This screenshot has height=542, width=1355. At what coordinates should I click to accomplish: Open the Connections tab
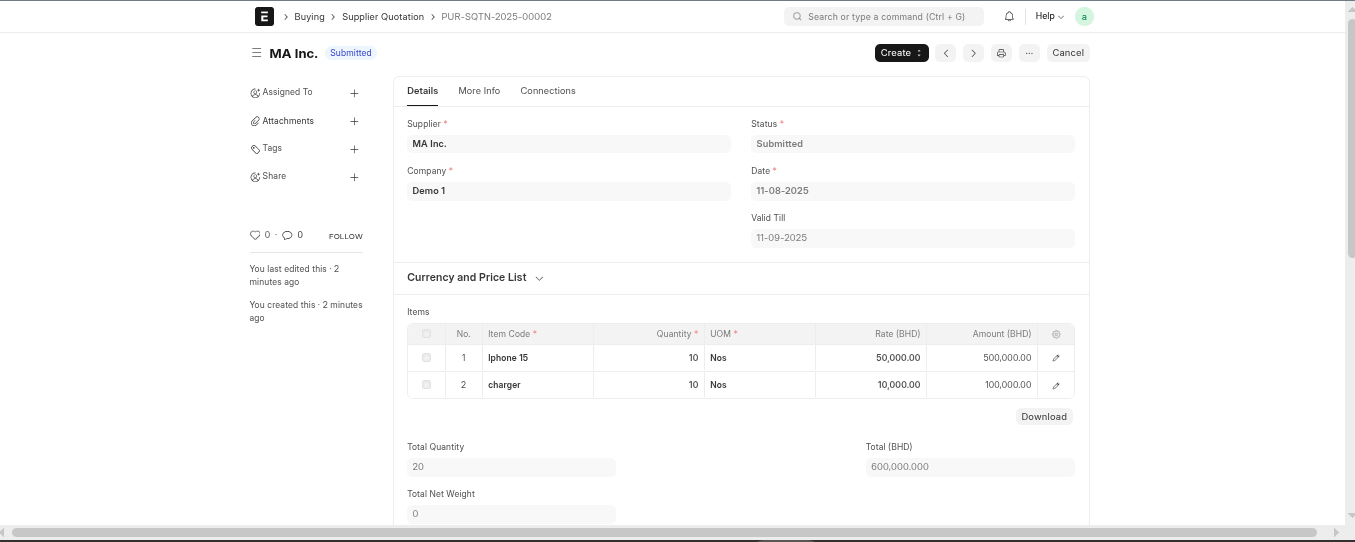[548, 91]
